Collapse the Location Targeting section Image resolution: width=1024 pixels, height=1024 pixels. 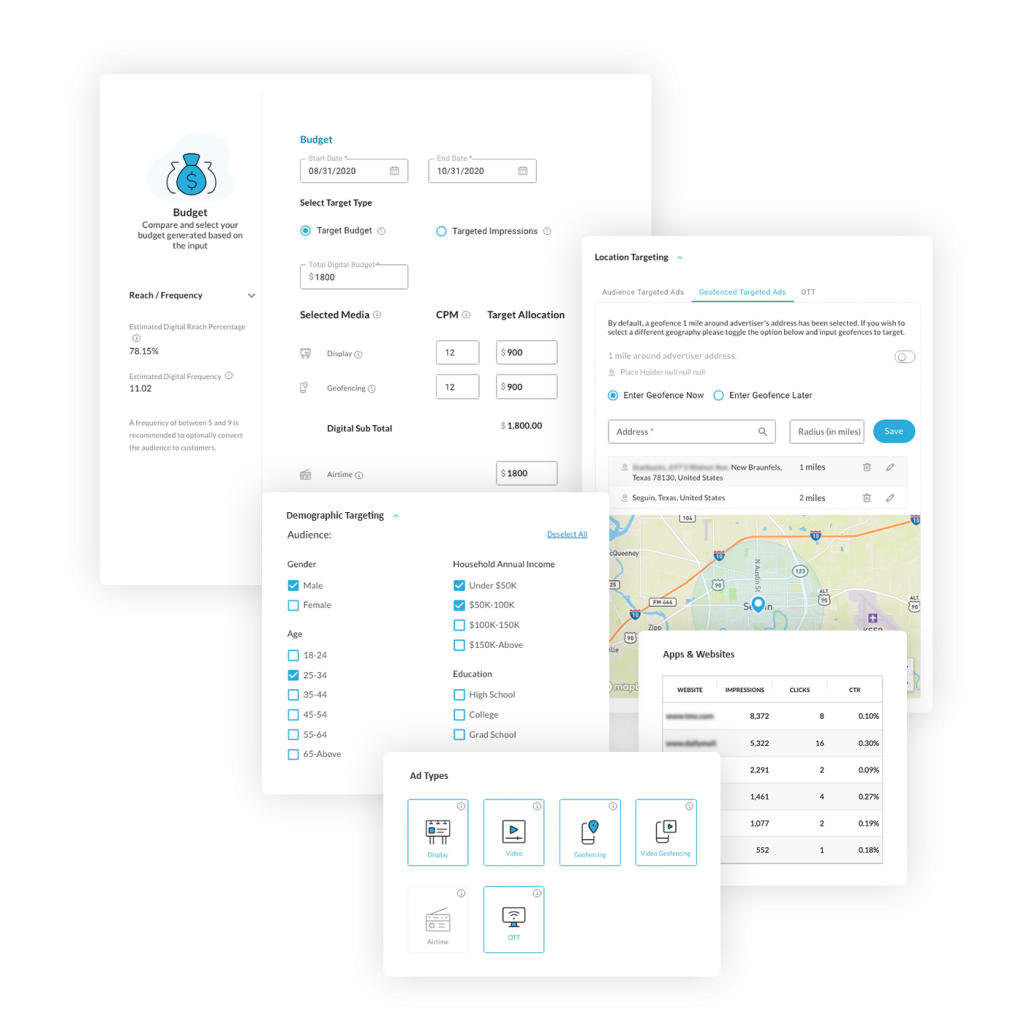click(680, 257)
